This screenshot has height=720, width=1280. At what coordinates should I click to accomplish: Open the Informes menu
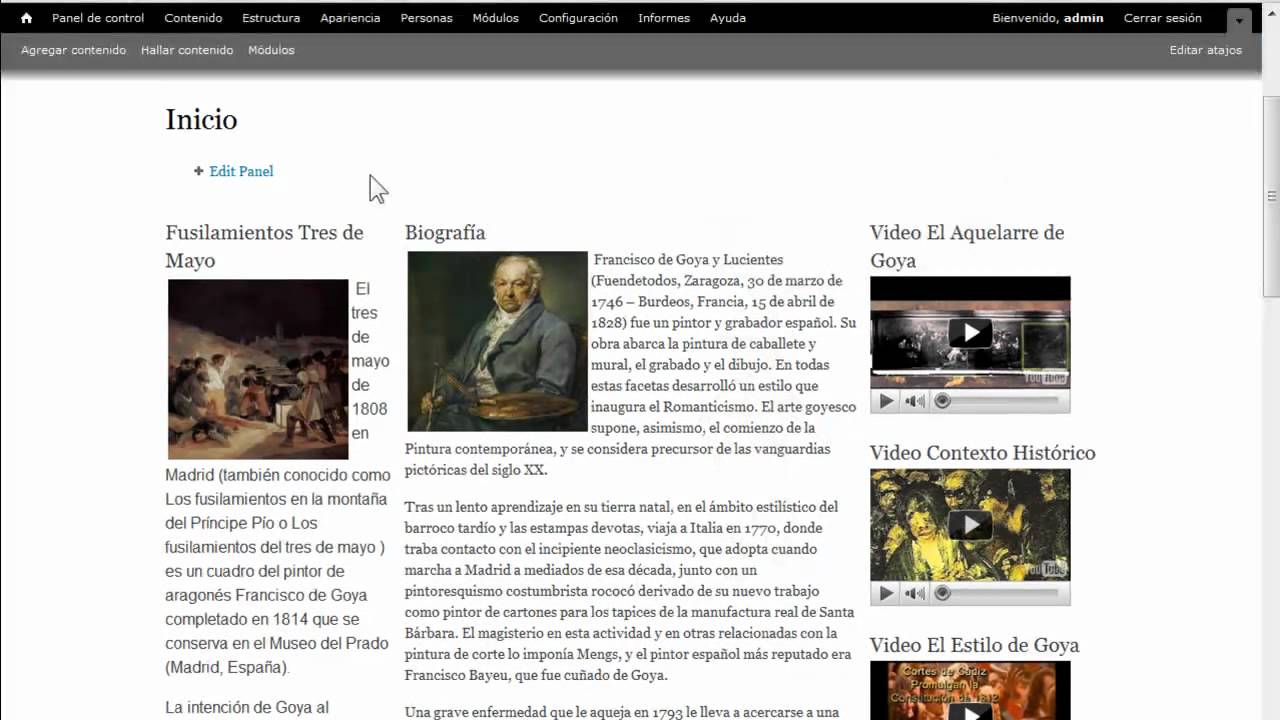(x=664, y=18)
